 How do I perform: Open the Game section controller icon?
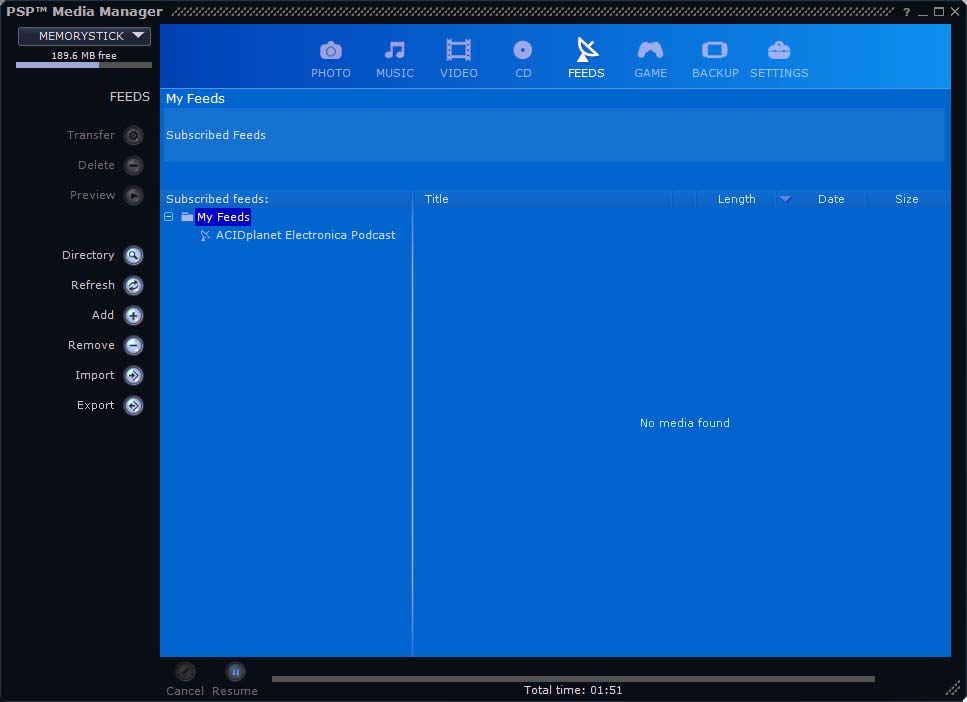650,50
